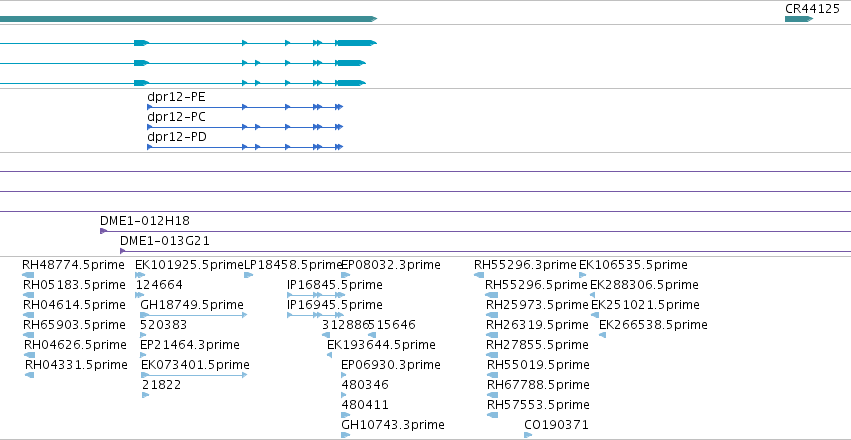Select feature 480346
Viewport: 851px width, 440px height.
click(x=365, y=385)
